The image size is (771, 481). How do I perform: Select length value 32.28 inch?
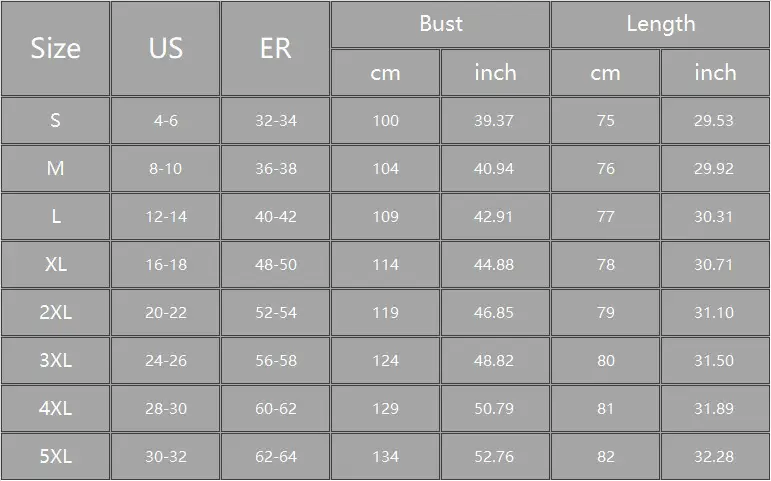[x=715, y=456]
